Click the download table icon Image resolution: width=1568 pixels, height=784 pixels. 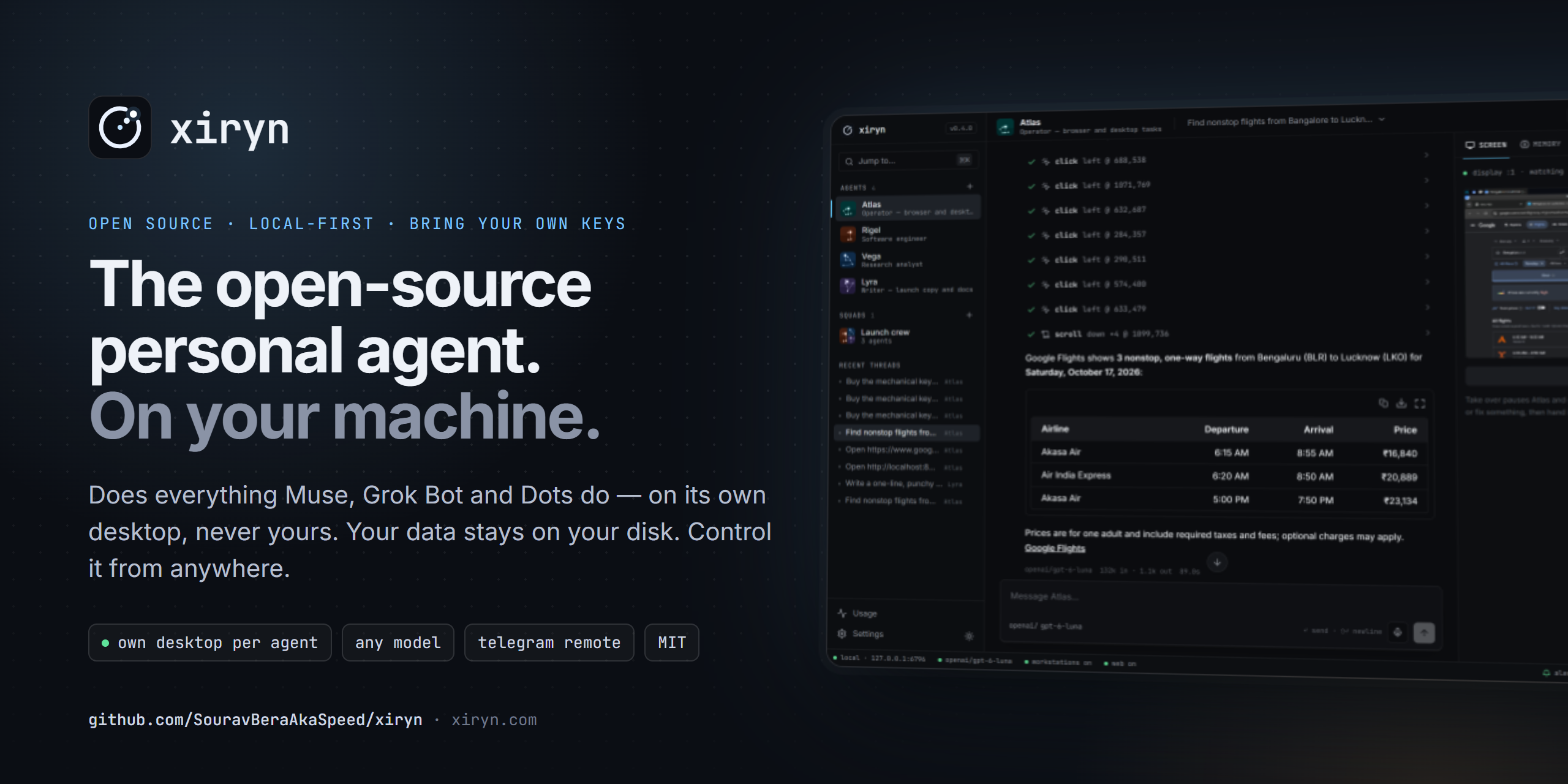(1401, 403)
